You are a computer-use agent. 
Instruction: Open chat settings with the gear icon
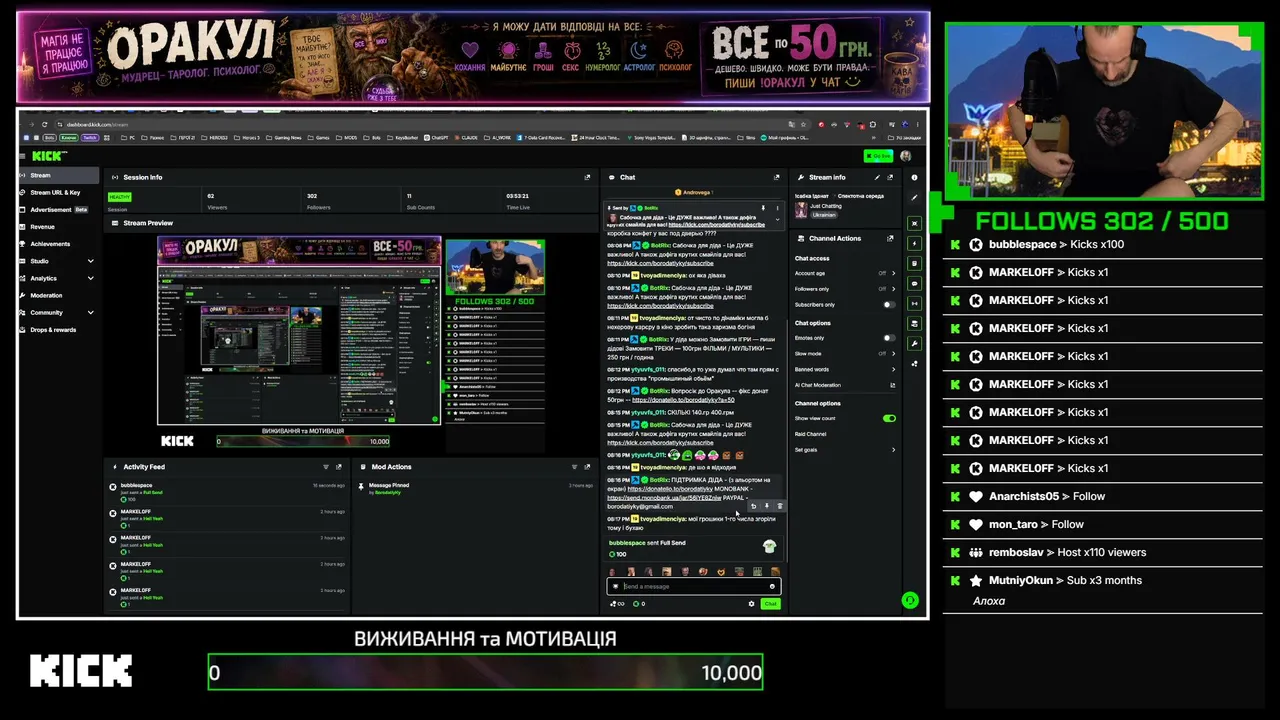[751, 604]
